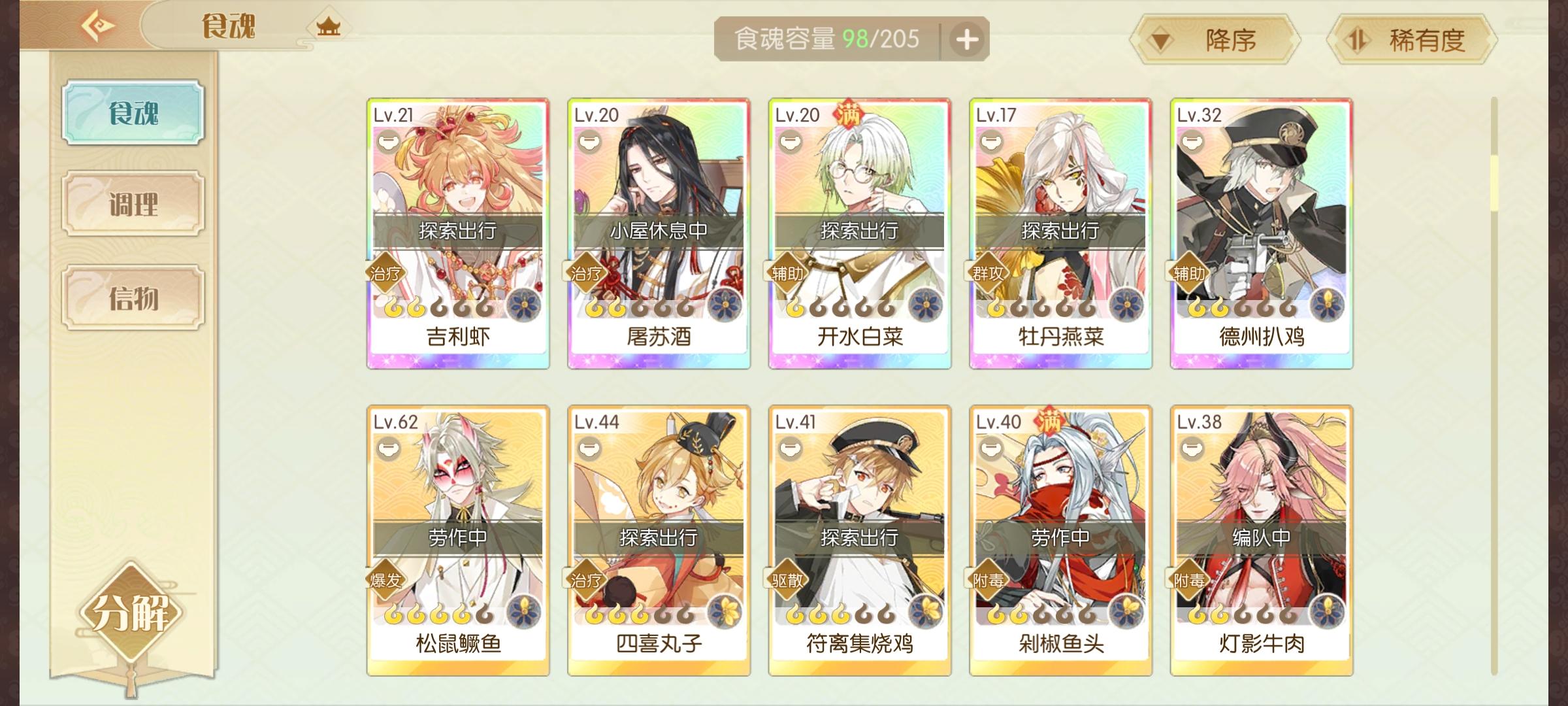This screenshot has height=706, width=1568.
Task: Switch to the 信物 tab
Action: coord(133,298)
